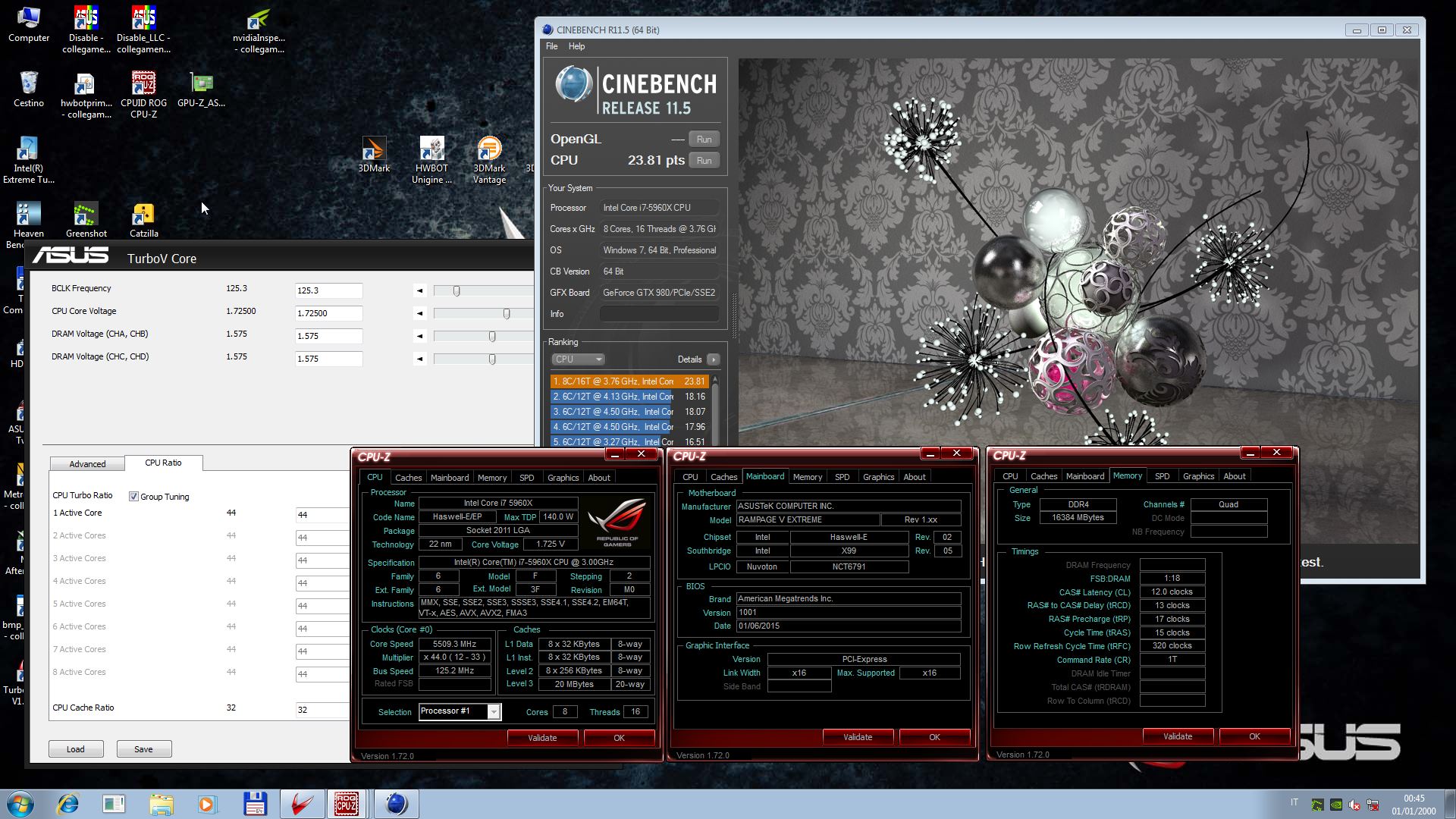Viewport: 1456px width, 819px height.
Task: Open Internet Explorer from taskbar
Action: [x=67, y=804]
